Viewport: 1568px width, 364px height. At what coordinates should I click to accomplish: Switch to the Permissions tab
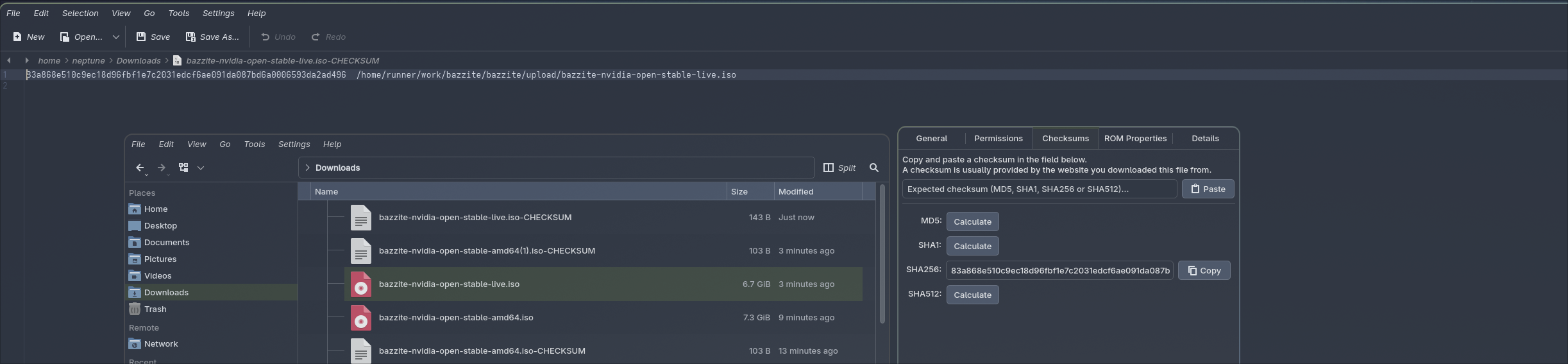(x=999, y=138)
